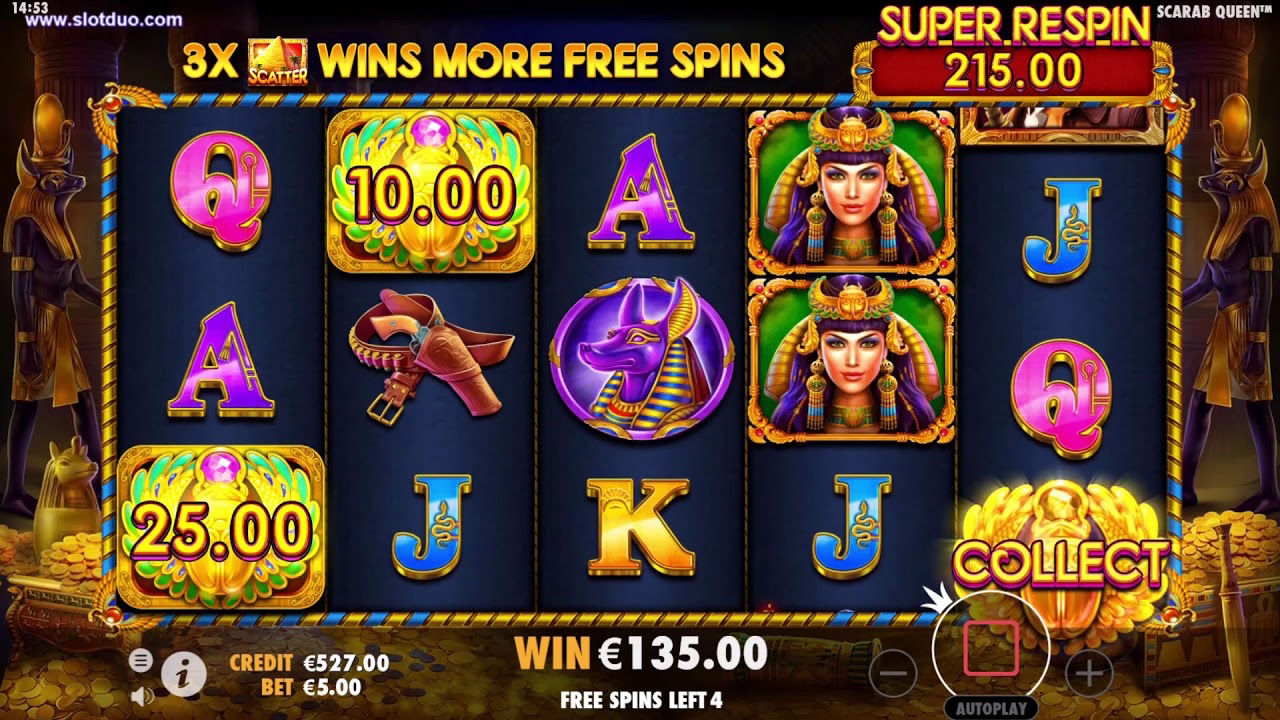Decrease bet with minus button

(x=893, y=673)
